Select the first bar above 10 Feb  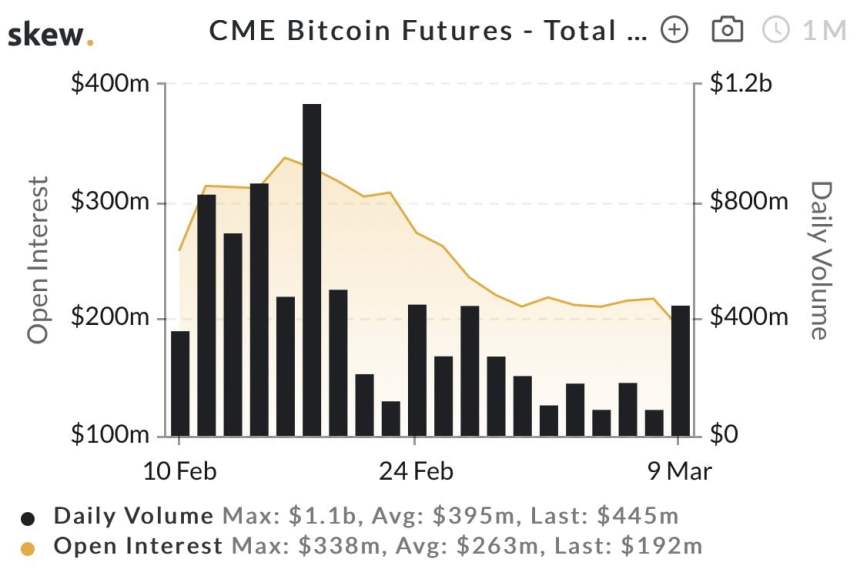[x=180, y=383]
